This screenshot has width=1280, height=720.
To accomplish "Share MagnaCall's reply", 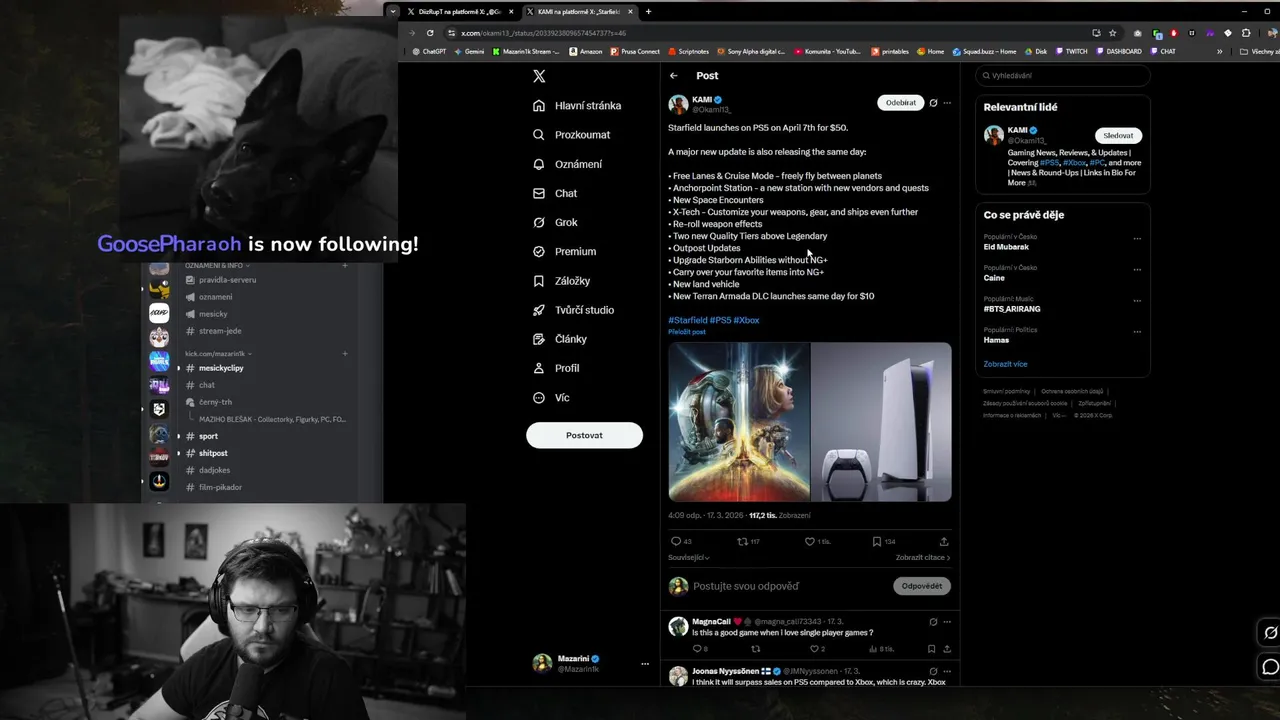I will coord(946,649).
